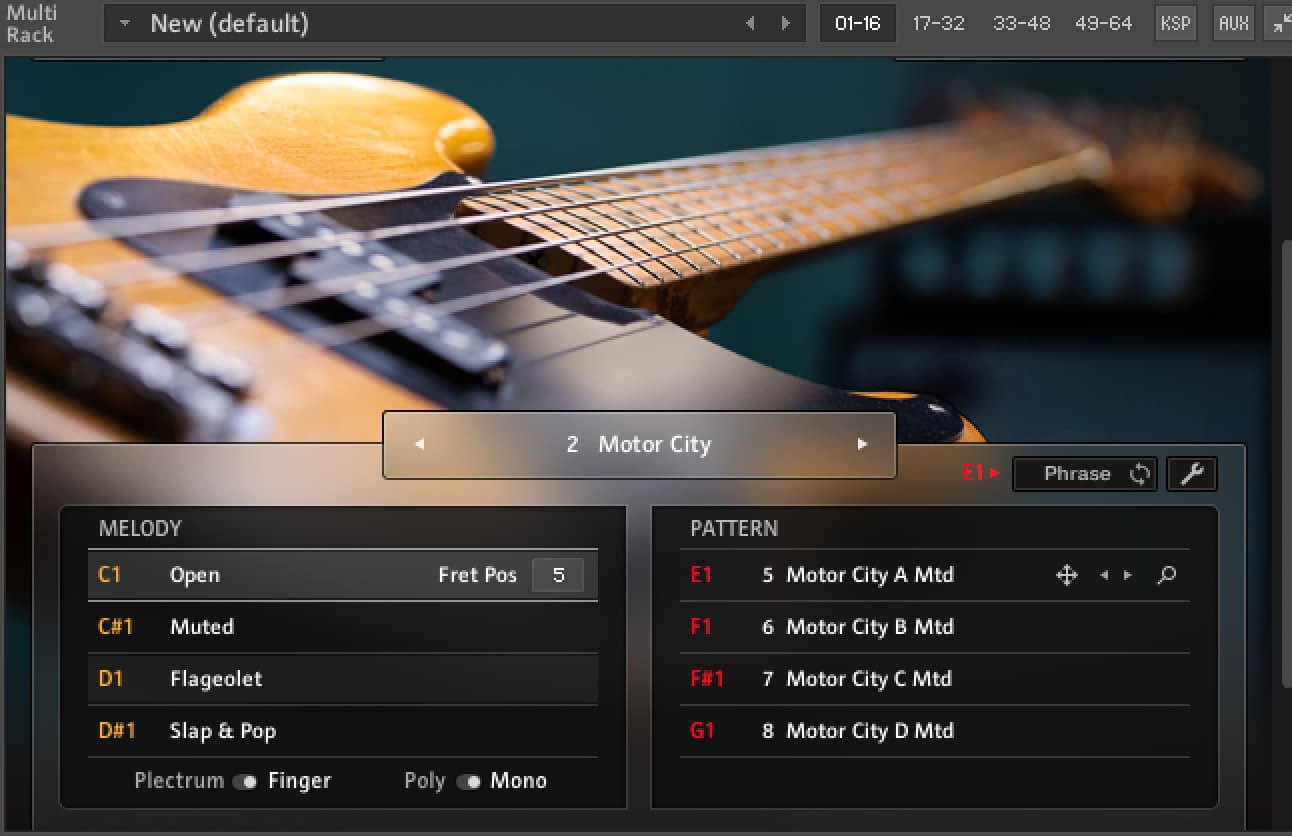Load previous multi with the top-bar left arrow
Image resolution: width=1292 pixels, height=836 pixels.
click(750, 23)
